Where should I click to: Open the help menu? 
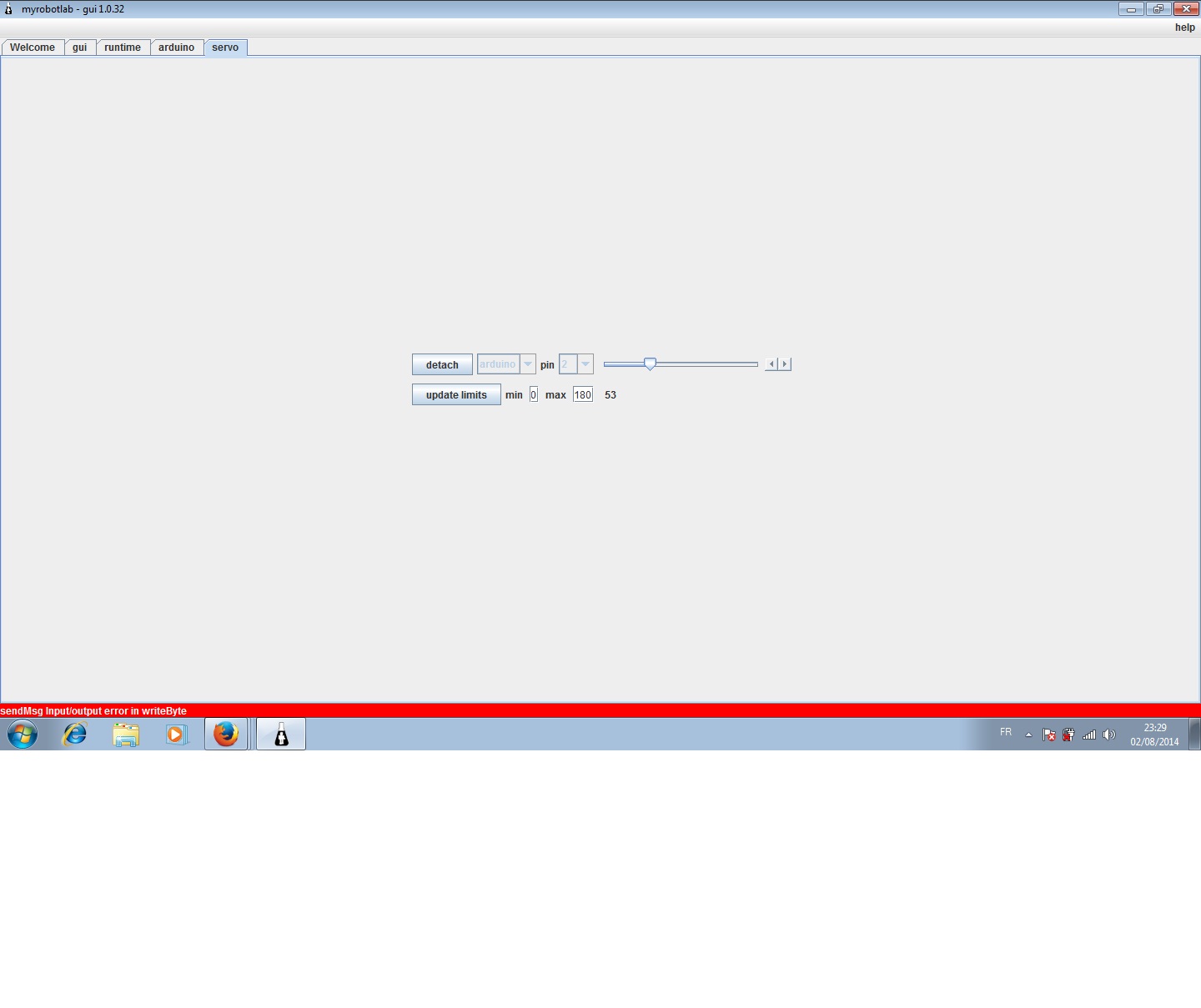click(x=1184, y=28)
